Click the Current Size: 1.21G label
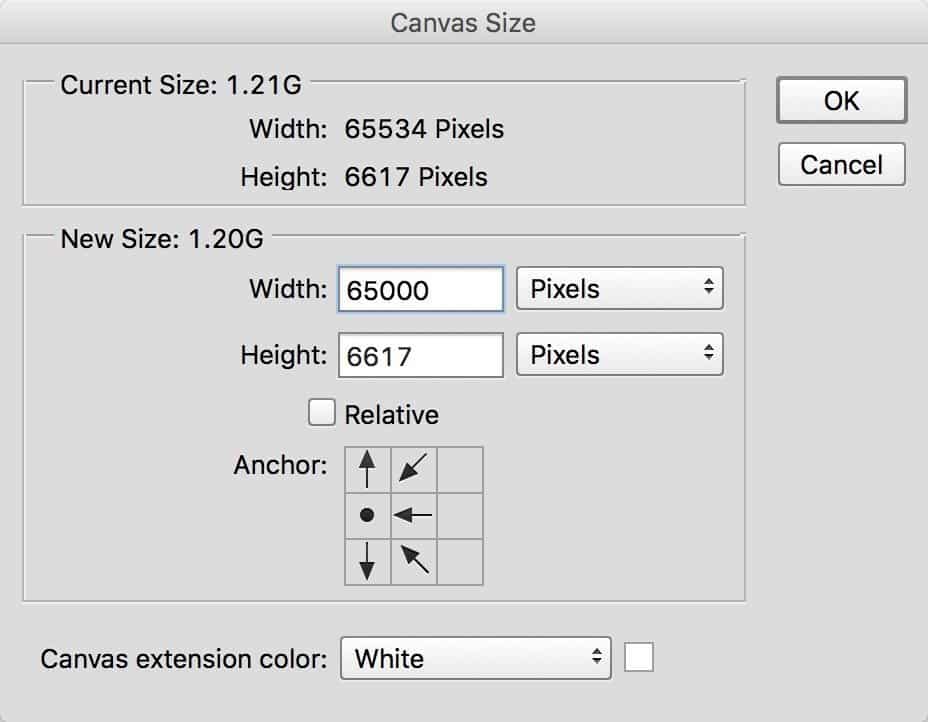 tap(181, 85)
